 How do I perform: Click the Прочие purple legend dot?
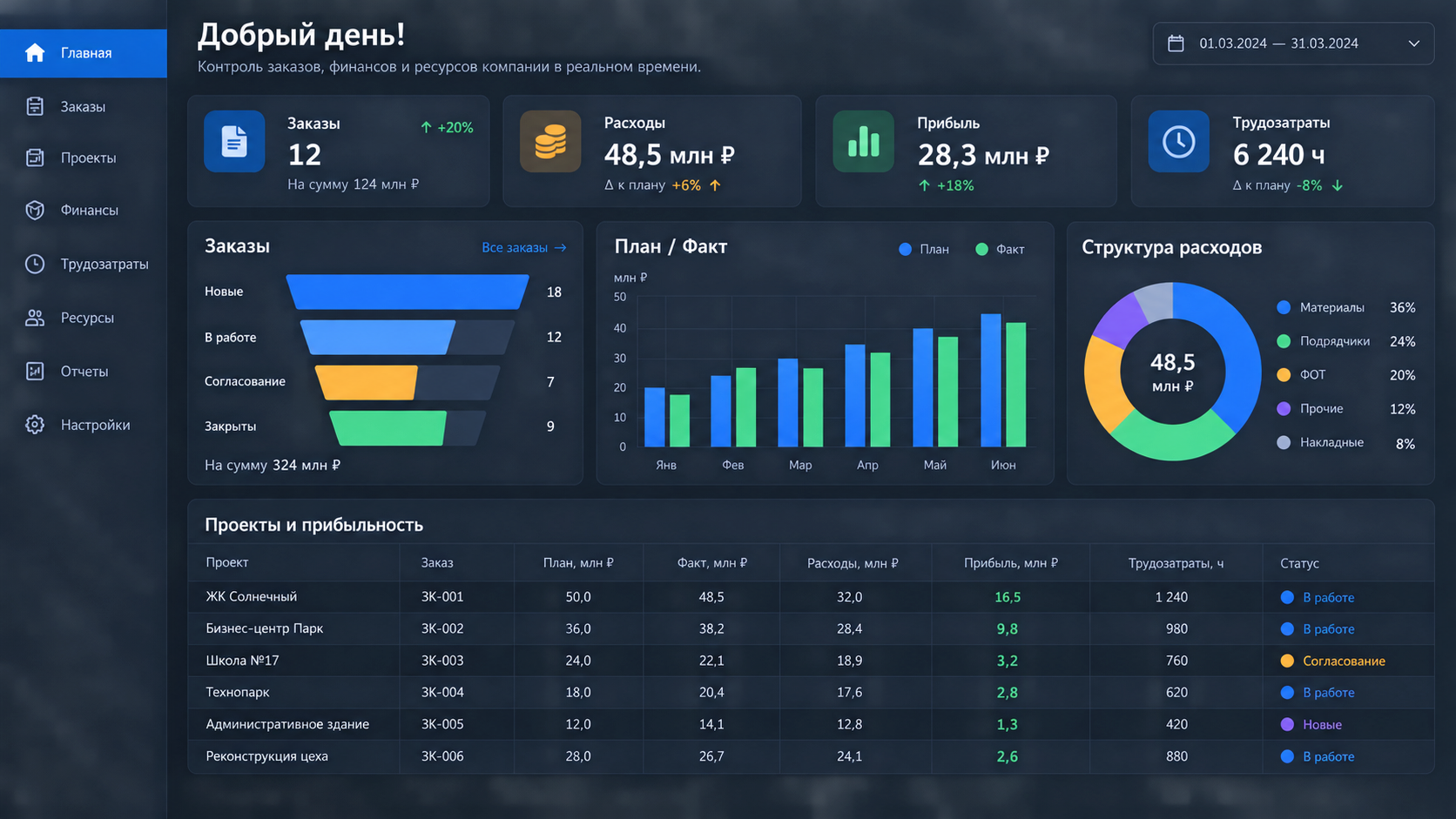pos(1284,409)
